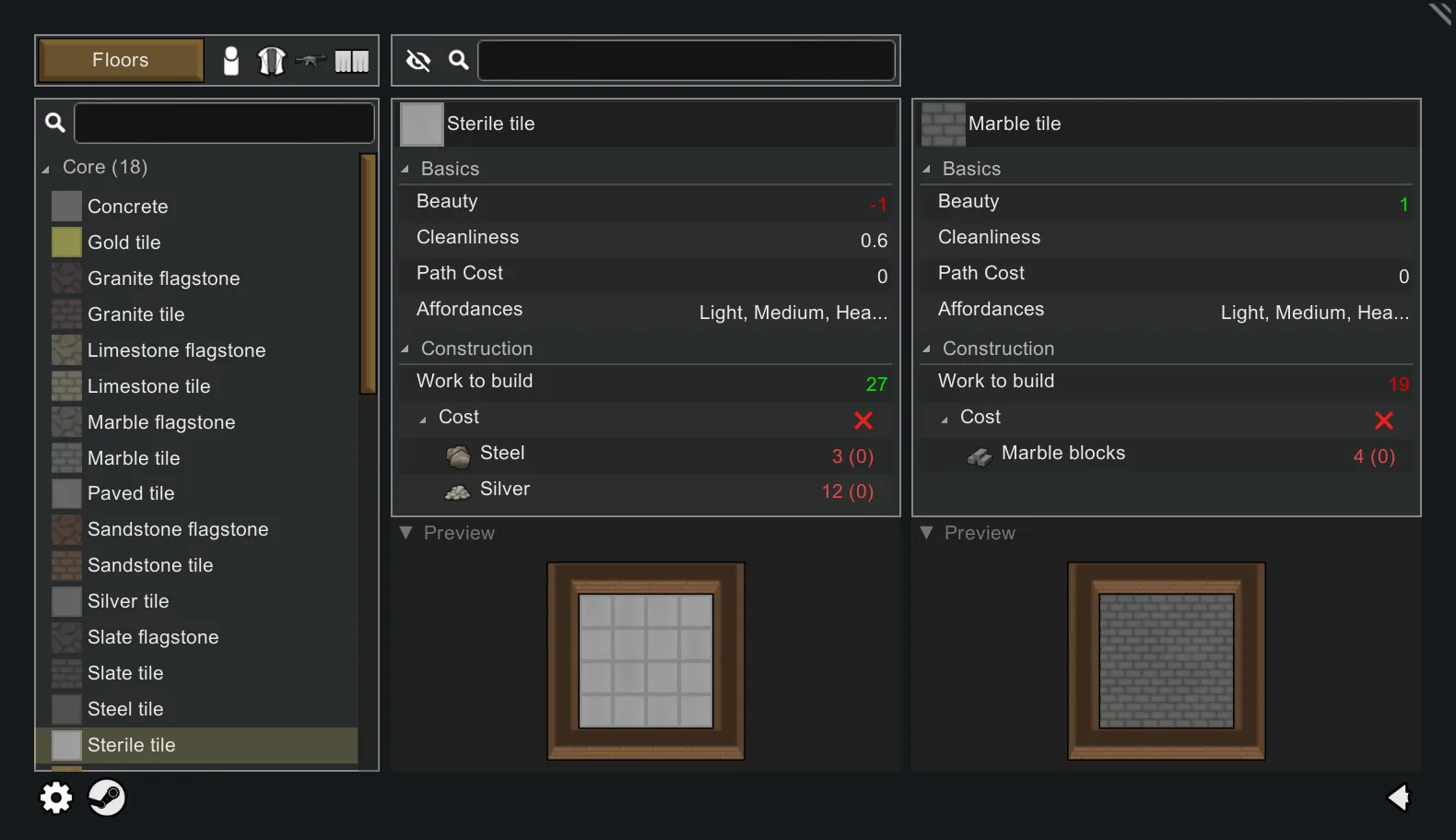Focus the left panel search field
Image resolution: width=1456 pixels, height=840 pixels.
pos(224,124)
